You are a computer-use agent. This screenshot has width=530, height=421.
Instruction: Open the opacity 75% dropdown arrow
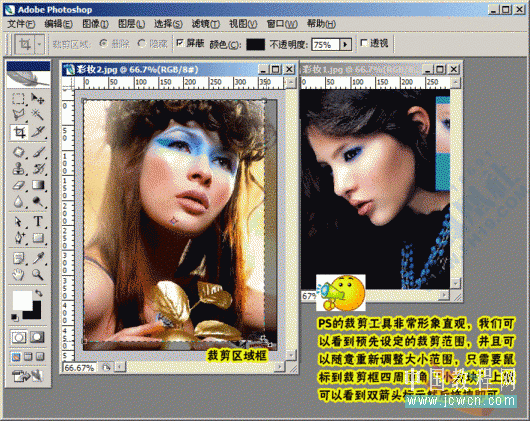[345, 44]
